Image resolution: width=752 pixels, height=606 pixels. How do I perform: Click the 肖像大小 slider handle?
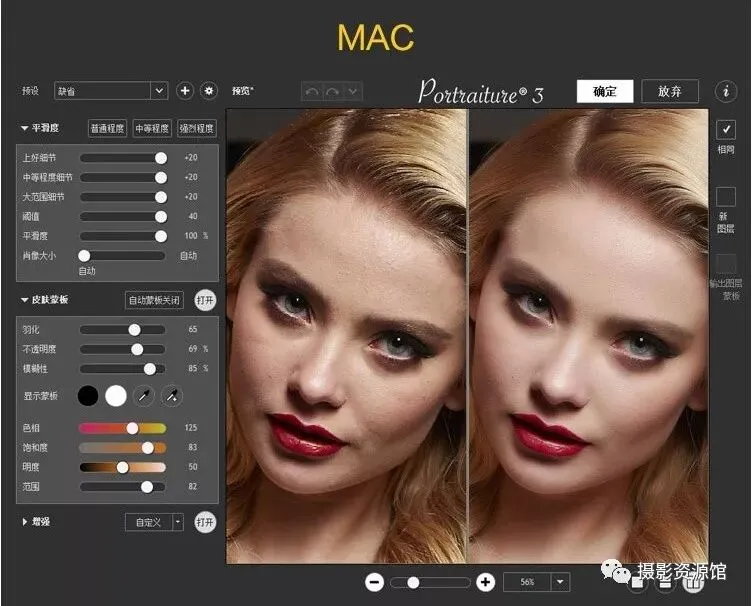[x=84, y=256]
